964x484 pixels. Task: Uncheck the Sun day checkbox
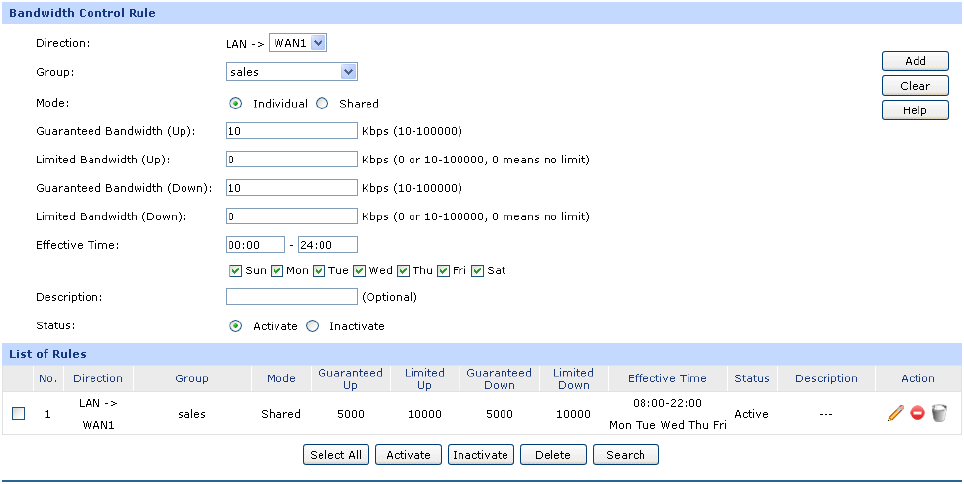pyautogui.click(x=235, y=270)
